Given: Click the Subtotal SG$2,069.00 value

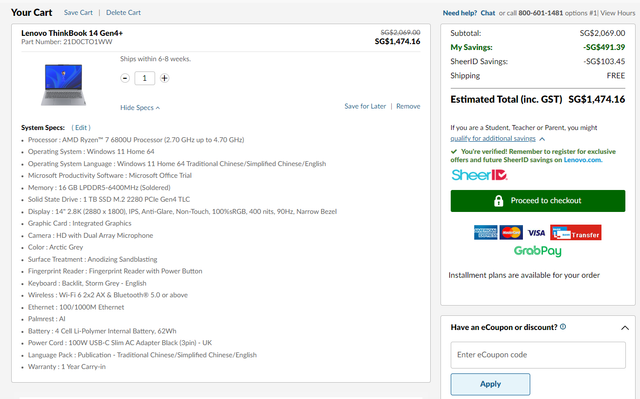Looking at the screenshot, I should [x=602, y=33].
